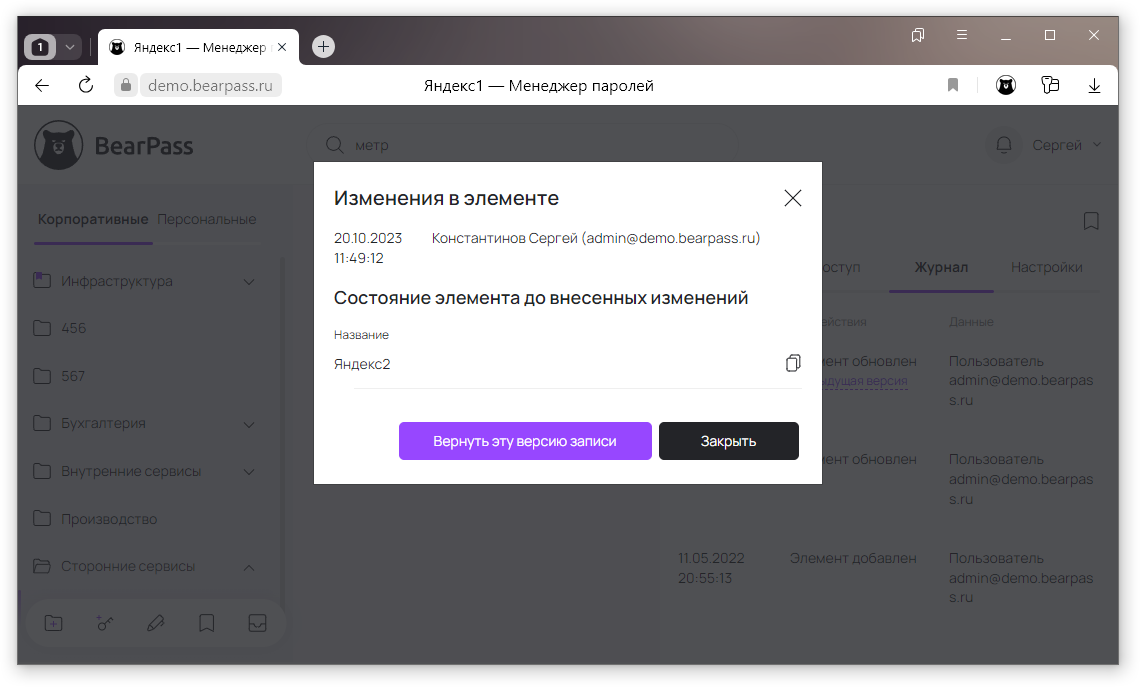Open the notifications bell

pos(1004,145)
